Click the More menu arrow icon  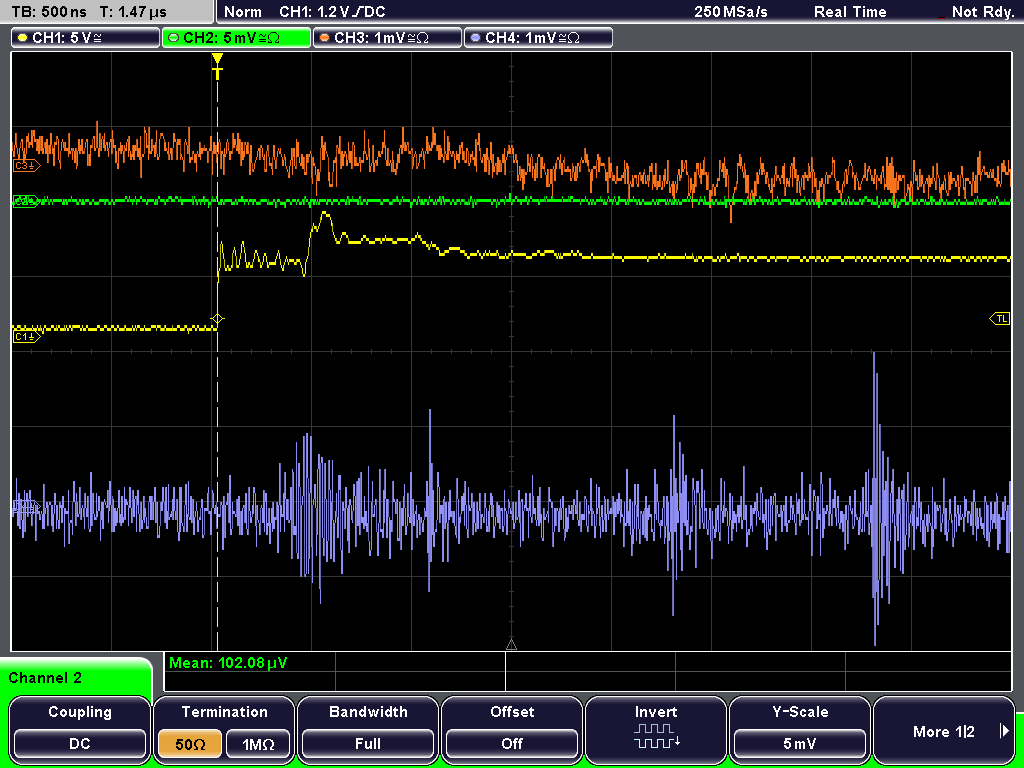[1004, 731]
